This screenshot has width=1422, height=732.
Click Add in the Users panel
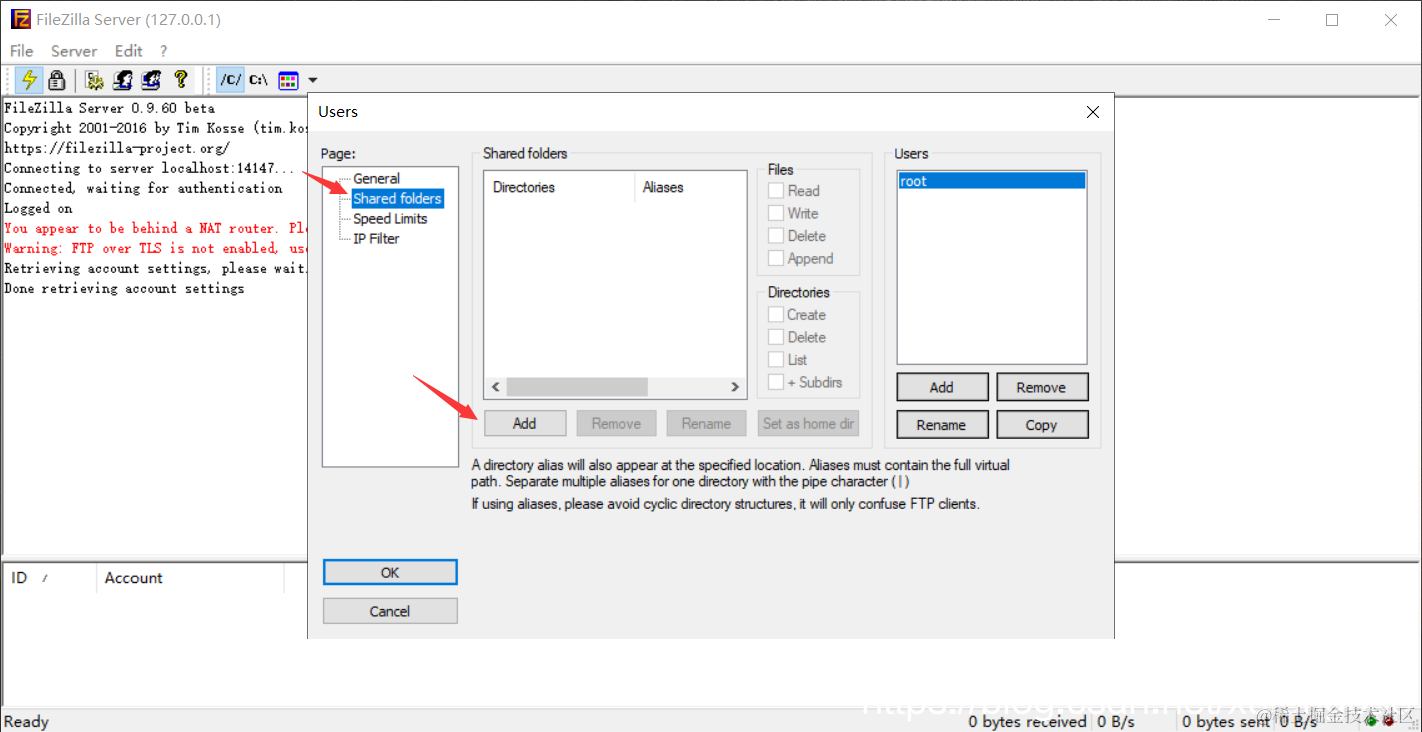(942, 387)
